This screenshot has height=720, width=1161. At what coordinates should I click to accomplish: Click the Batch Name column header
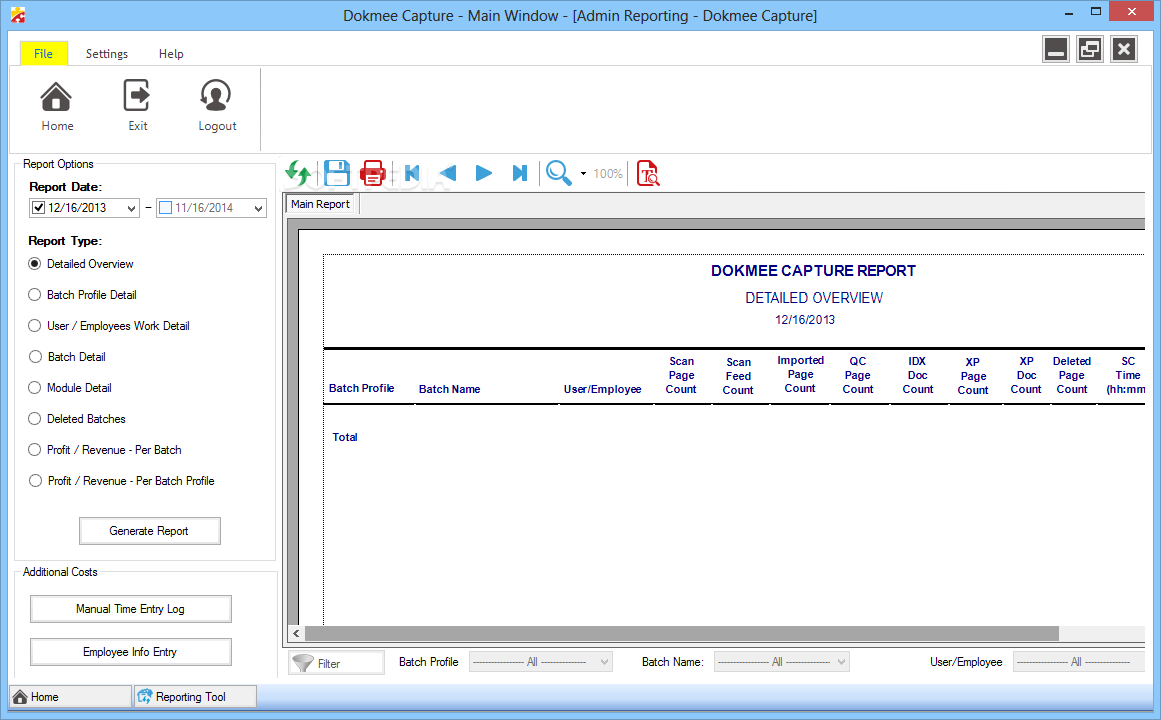(449, 389)
